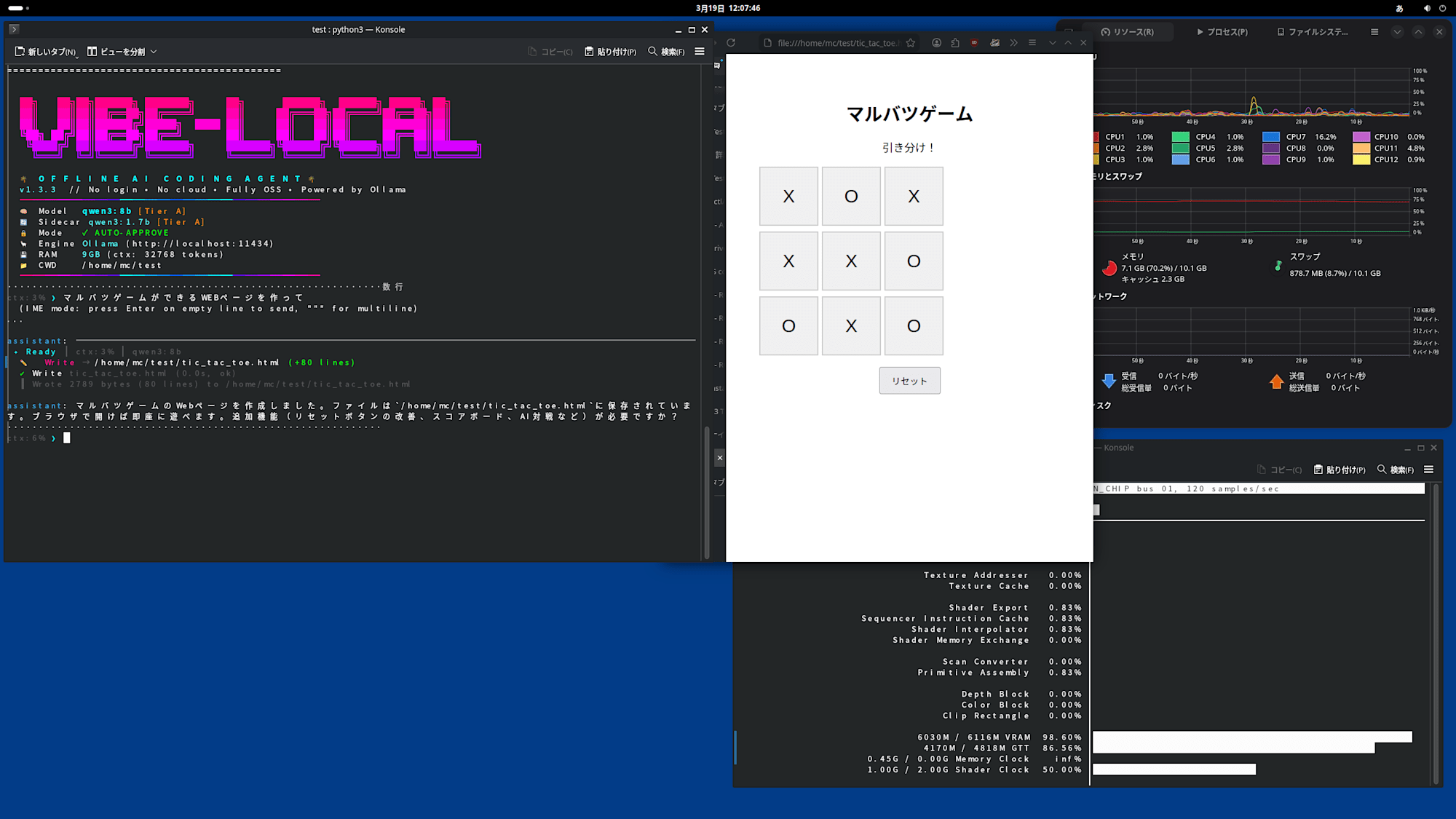Click the uBlock Origin shield icon
This screenshot has height=819, width=1456.
974,43
